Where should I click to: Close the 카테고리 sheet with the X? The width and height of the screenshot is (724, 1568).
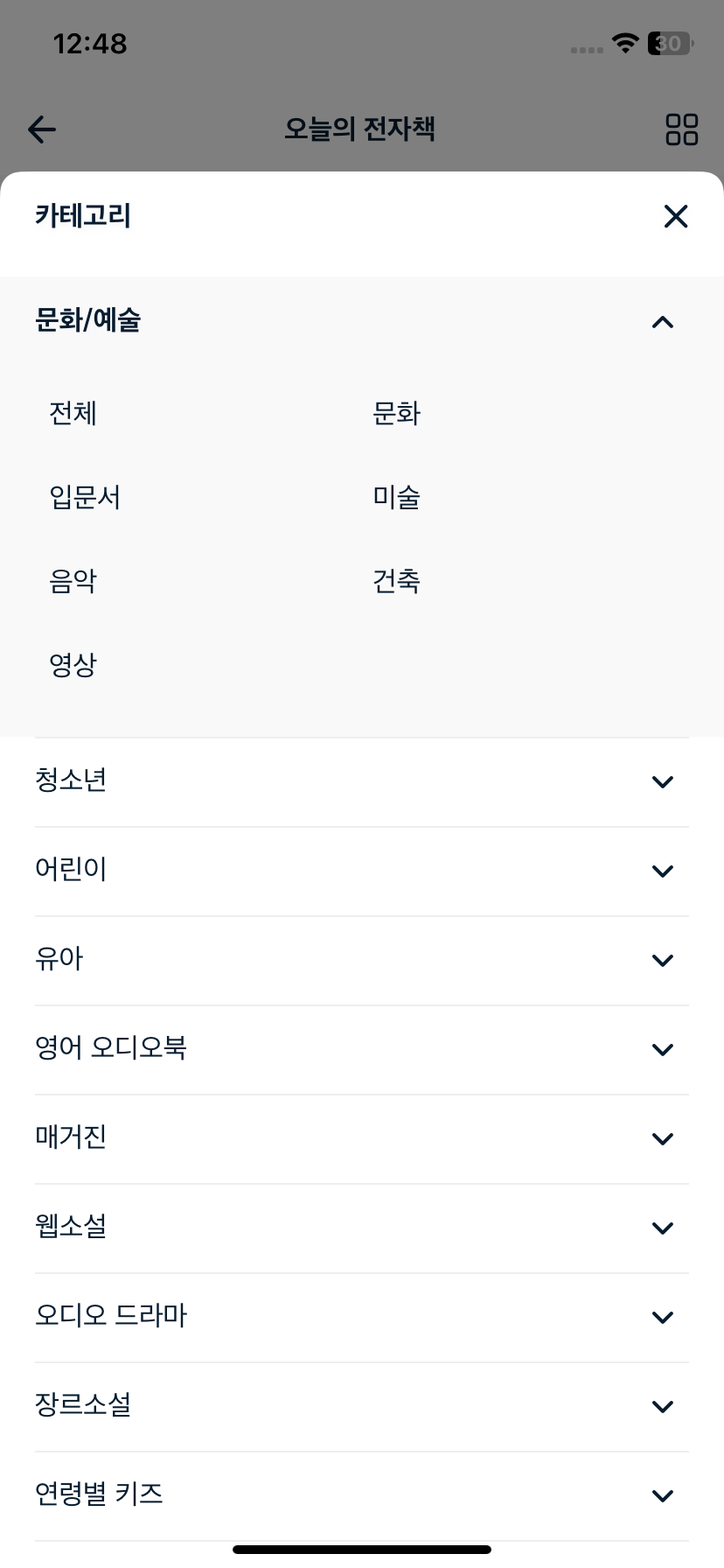click(x=676, y=216)
